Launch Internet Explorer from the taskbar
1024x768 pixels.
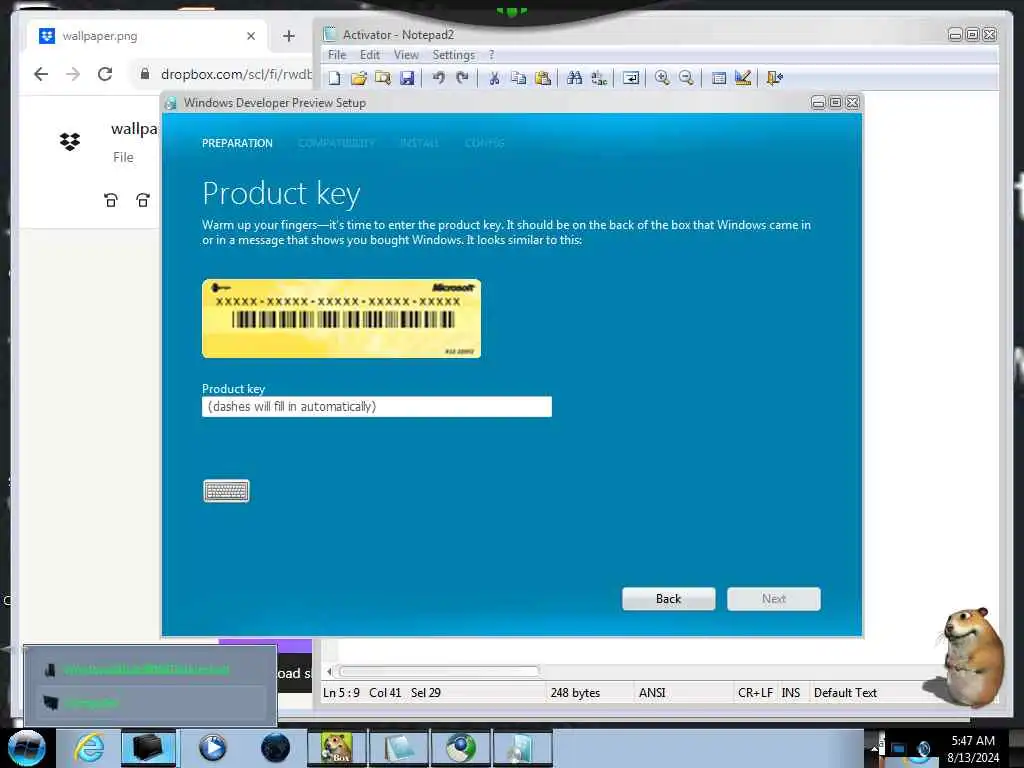coord(89,748)
